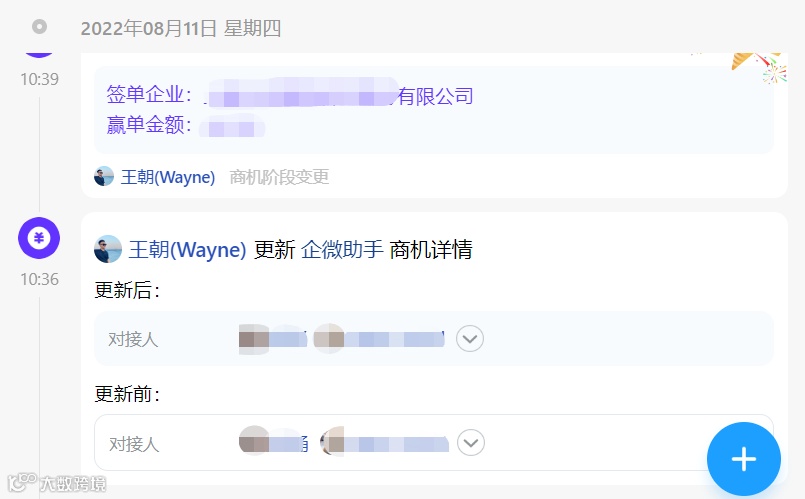Viewport: 805px width, 499px height.
Task: Click the 10:36 timeline timestamp
Action: click(40, 279)
